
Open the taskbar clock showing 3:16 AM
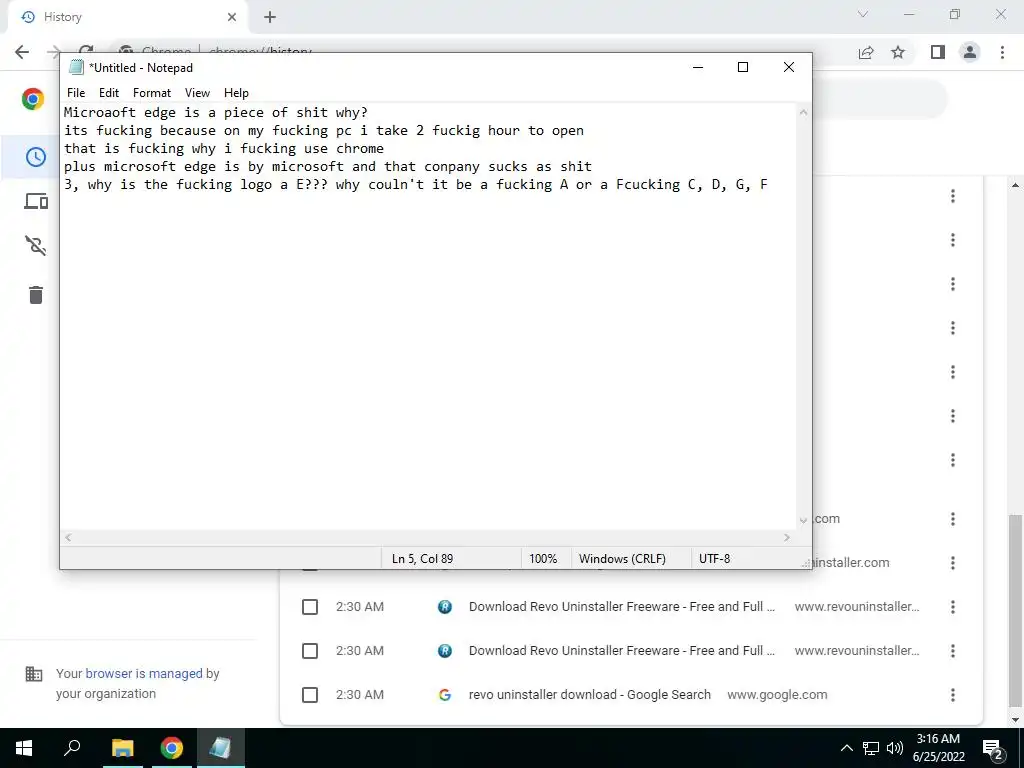pyautogui.click(x=938, y=748)
